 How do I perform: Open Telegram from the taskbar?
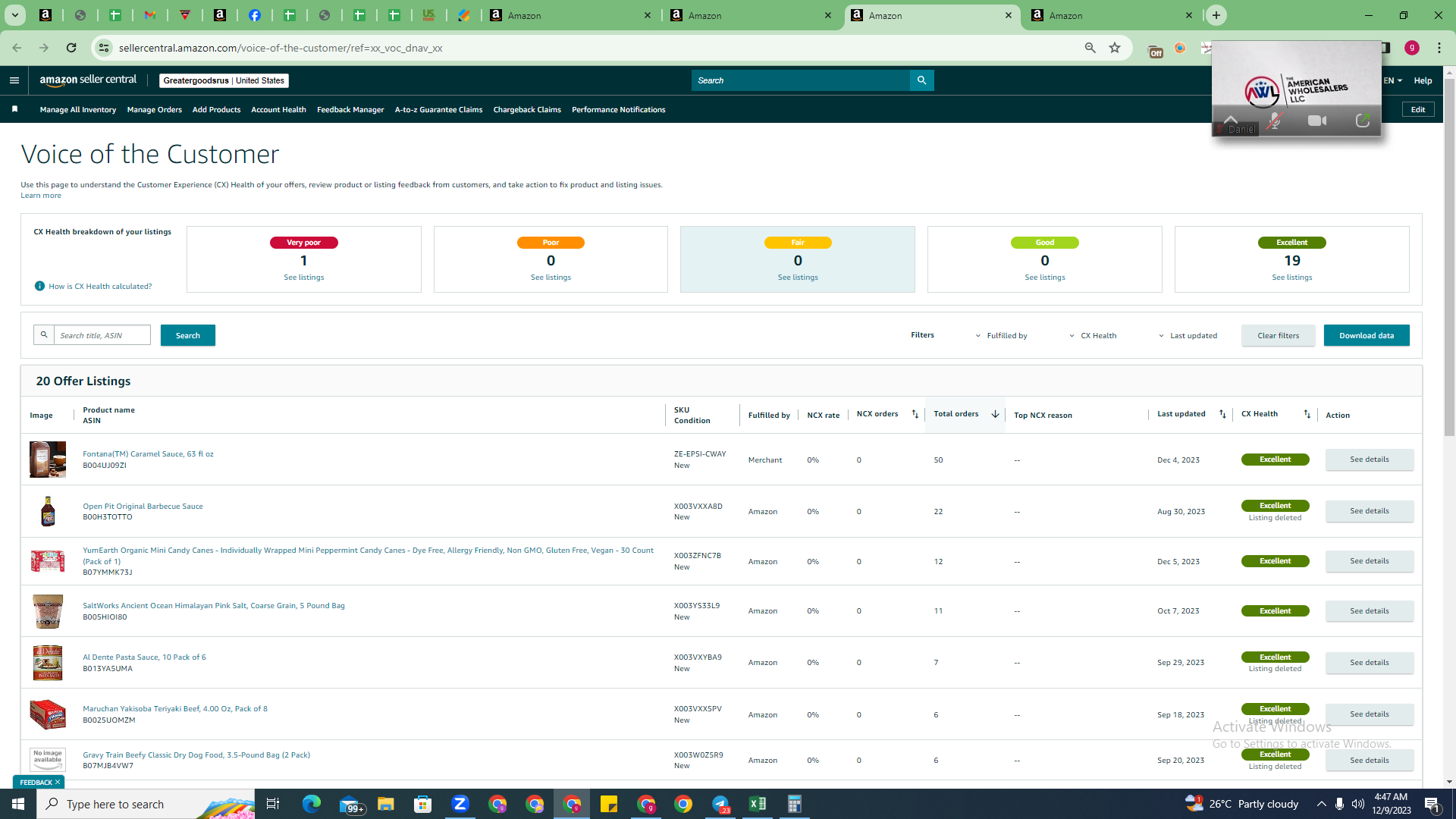tap(720, 804)
